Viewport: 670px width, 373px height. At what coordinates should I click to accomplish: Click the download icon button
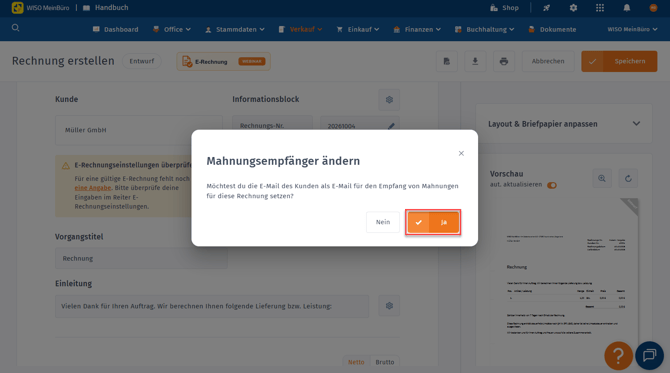pyautogui.click(x=475, y=62)
